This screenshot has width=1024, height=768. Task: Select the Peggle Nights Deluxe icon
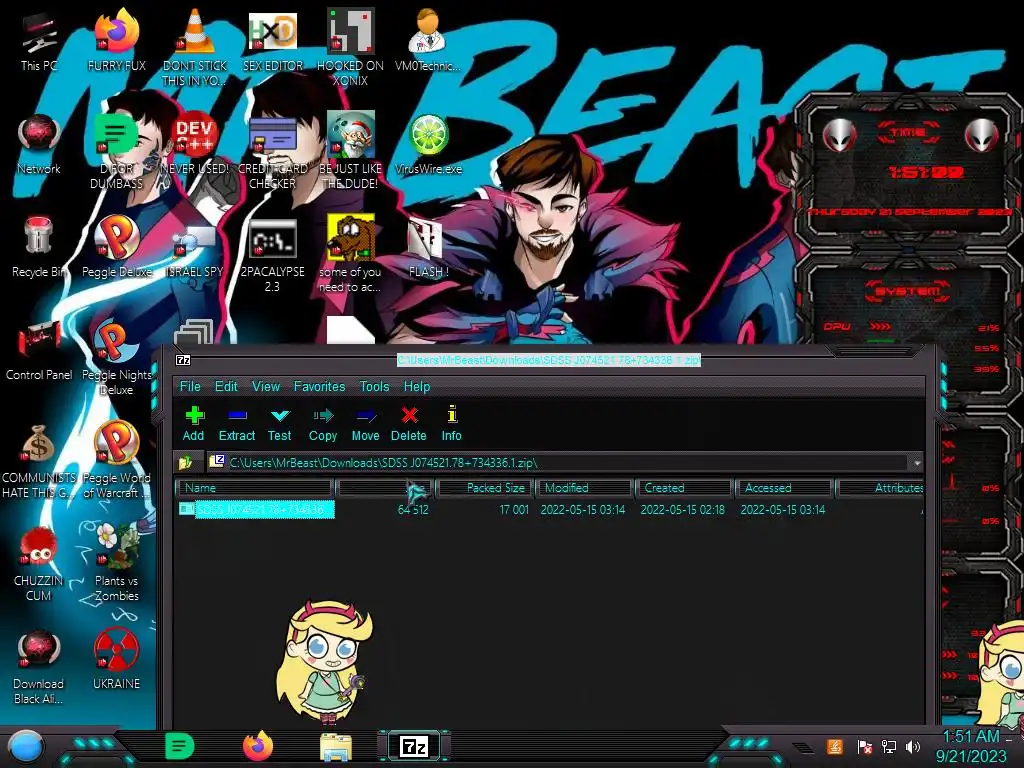[x=116, y=358]
